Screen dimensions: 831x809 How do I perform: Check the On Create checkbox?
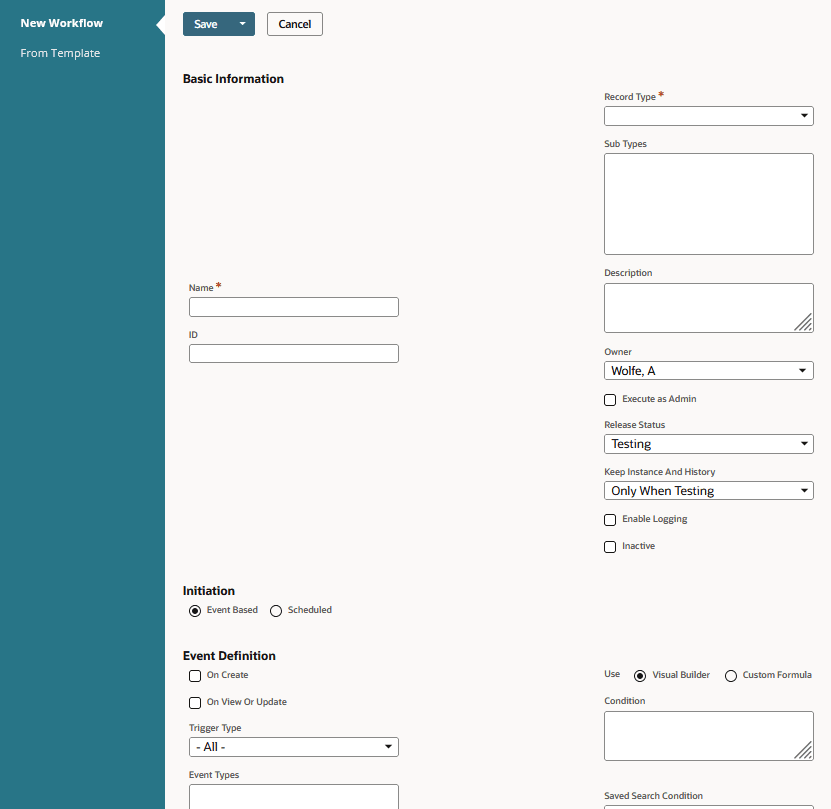[195, 676]
